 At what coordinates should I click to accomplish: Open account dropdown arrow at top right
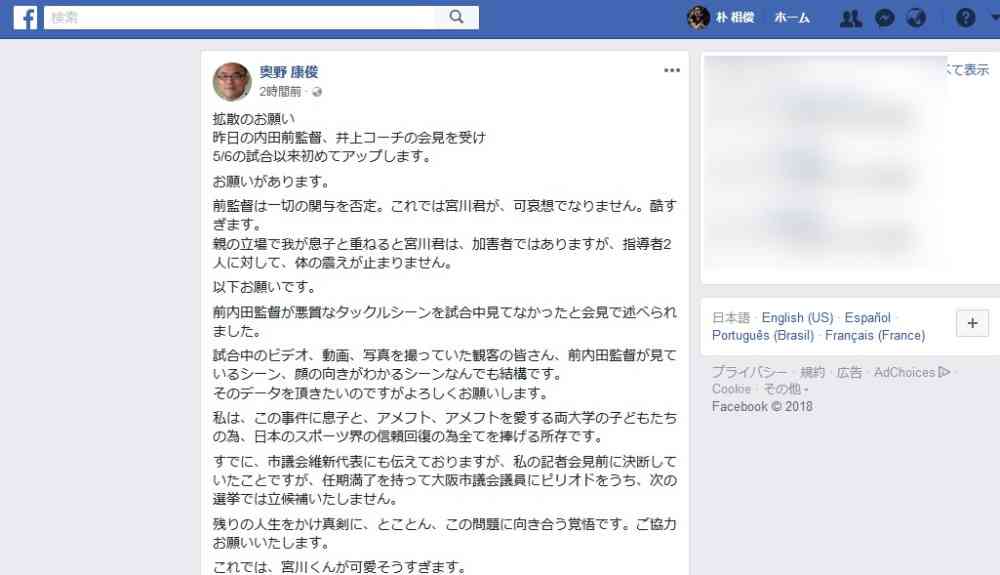(x=995, y=17)
